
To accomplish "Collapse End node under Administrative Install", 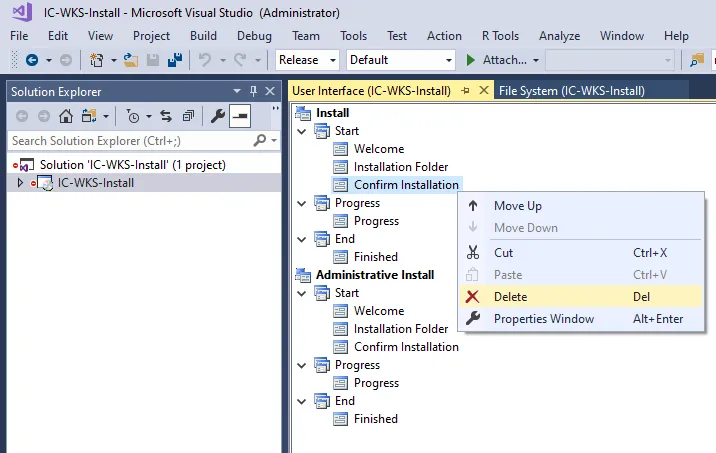I will click(302, 401).
